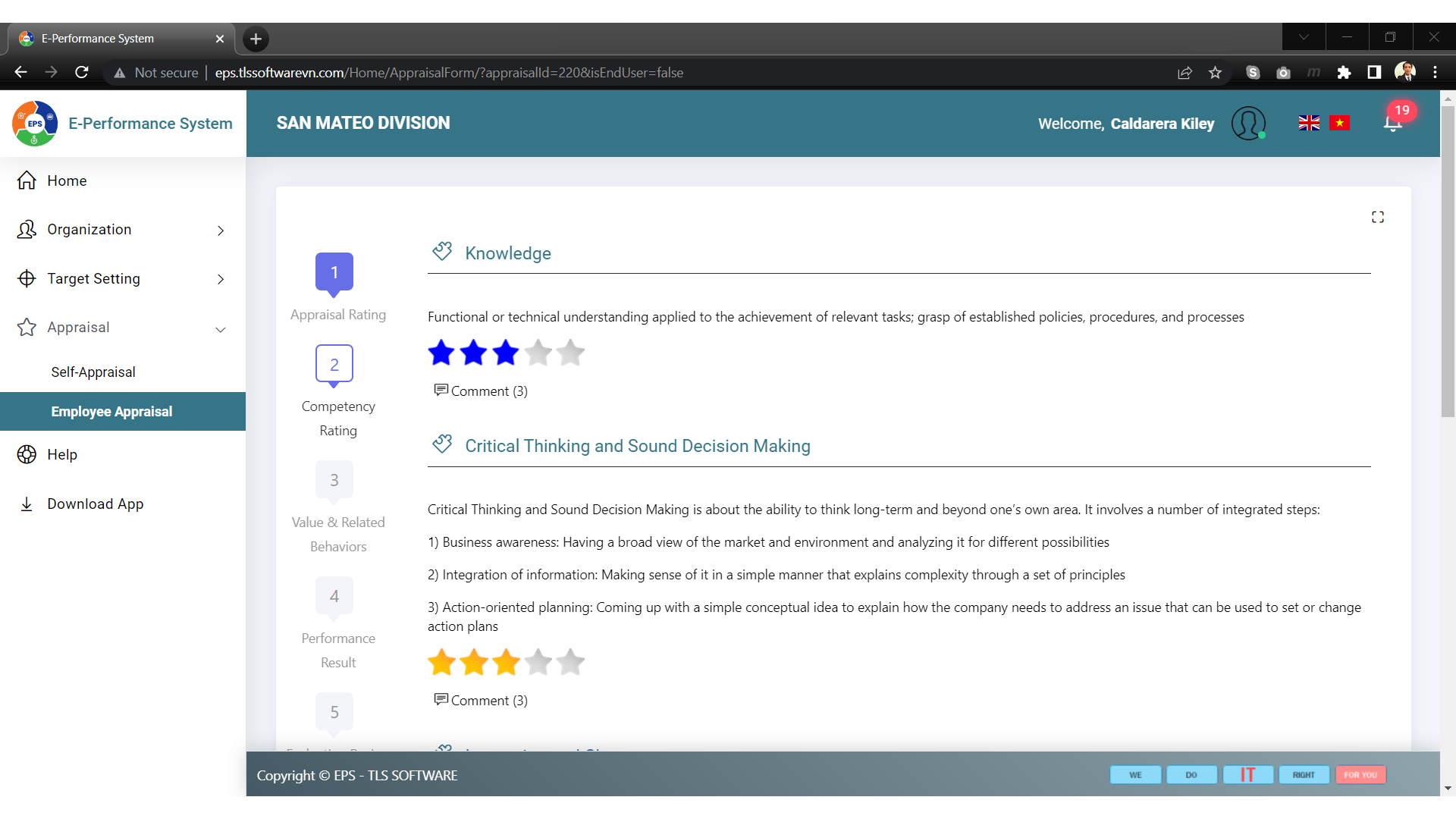
Task: Select Self-Appraisal in the sidebar
Action: 93,372
